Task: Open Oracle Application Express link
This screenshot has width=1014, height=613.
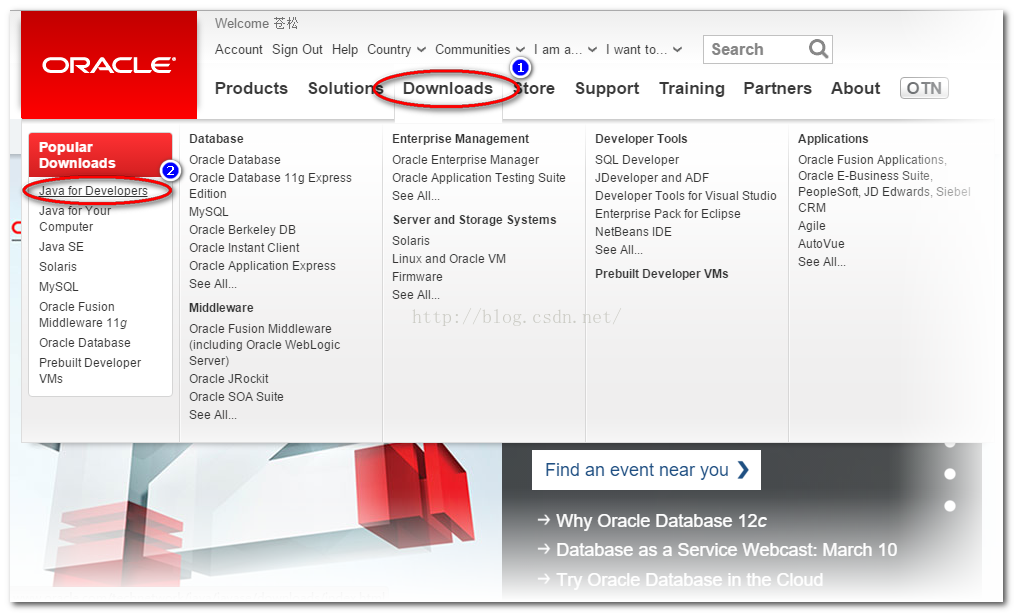Action: click(x=263, y=266)
